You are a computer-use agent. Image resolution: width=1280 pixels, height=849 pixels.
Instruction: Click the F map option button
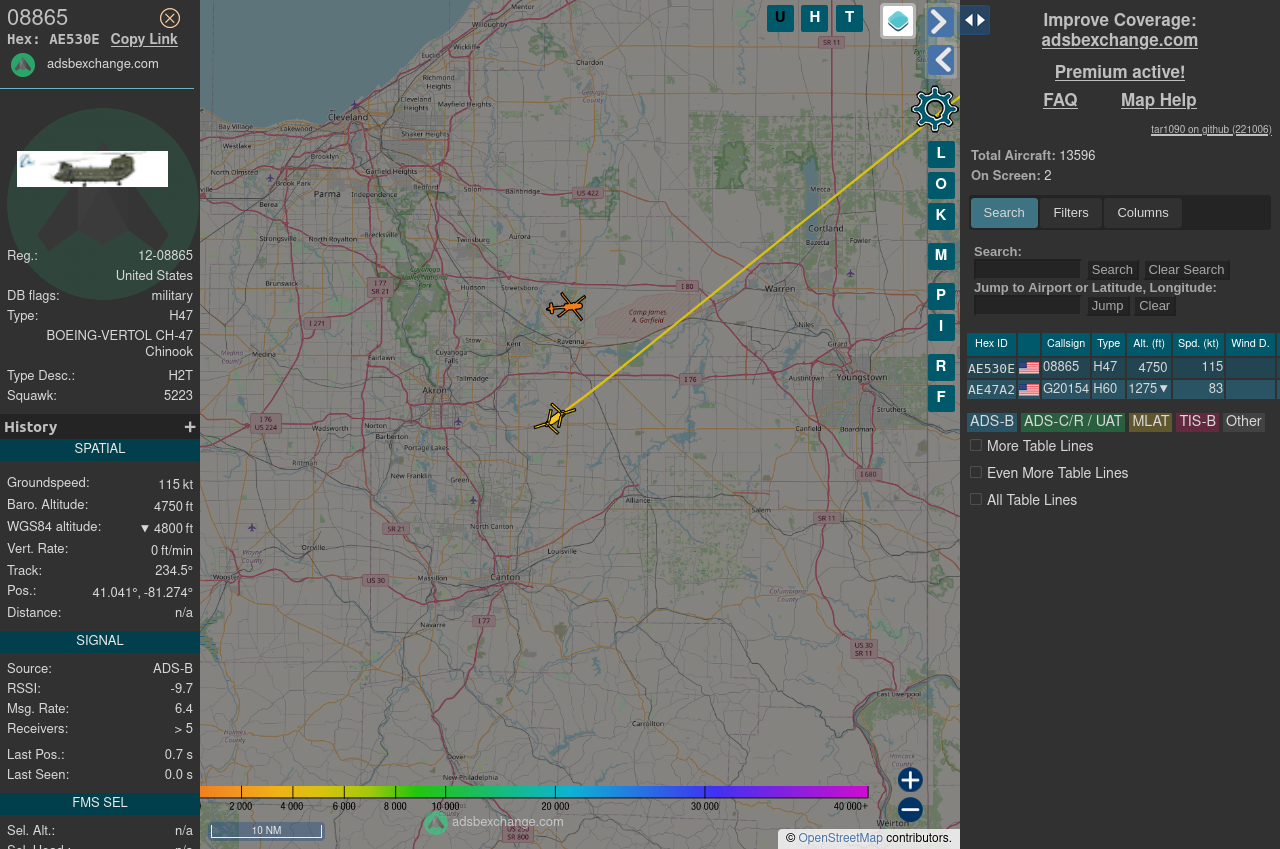[941, 398]
